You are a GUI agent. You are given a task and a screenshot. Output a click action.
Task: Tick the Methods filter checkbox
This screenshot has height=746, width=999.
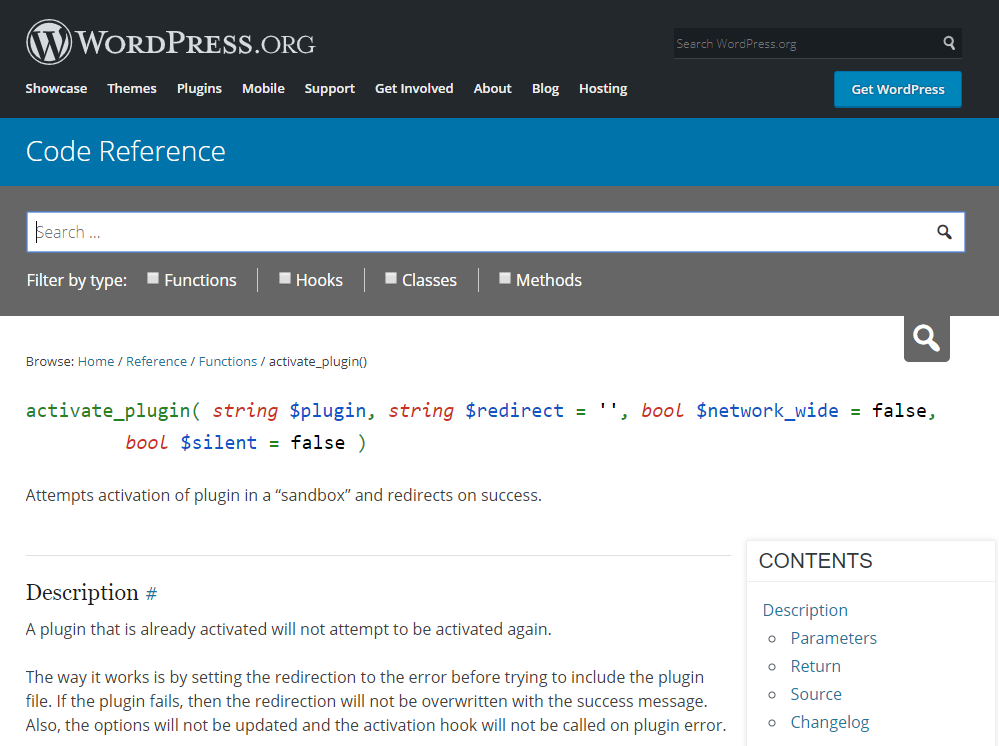pos(505,278)
